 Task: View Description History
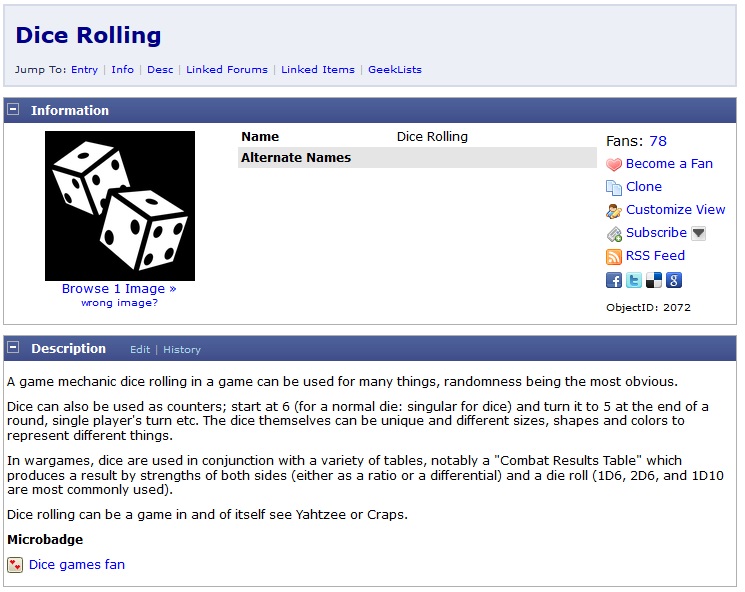click(182, 350)
